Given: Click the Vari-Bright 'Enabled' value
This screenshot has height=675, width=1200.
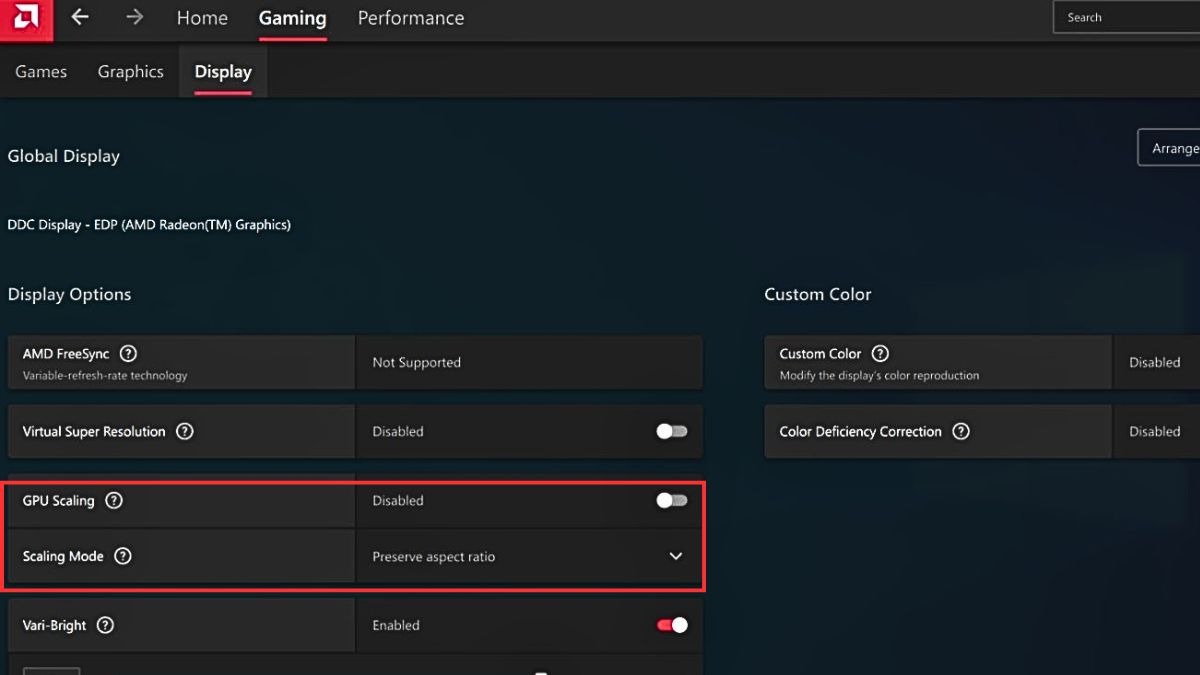Looking at the screenshot, I should click(x=396, y=626).
